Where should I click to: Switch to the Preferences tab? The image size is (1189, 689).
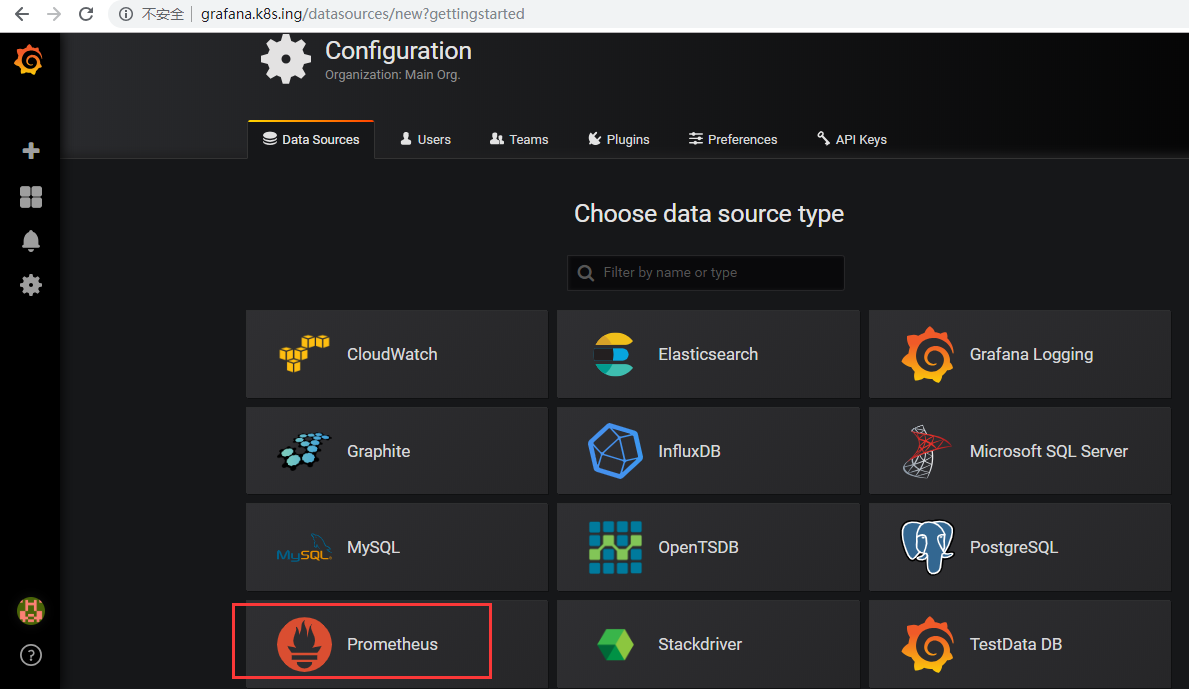[x=733, y=139]
